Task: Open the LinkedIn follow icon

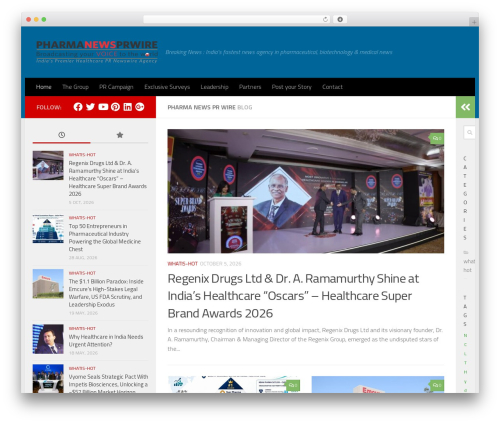Action: pos(128,107)
